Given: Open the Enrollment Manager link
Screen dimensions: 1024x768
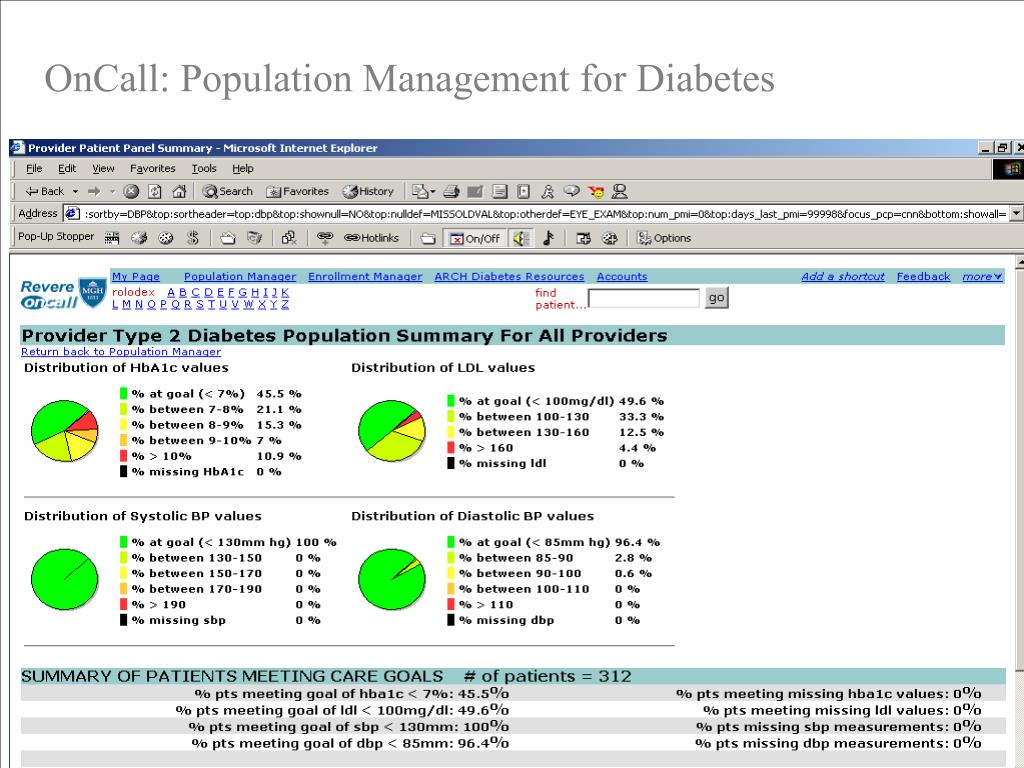Looking at the screenshot, I should pyautogui.click(x=365, y=276).
